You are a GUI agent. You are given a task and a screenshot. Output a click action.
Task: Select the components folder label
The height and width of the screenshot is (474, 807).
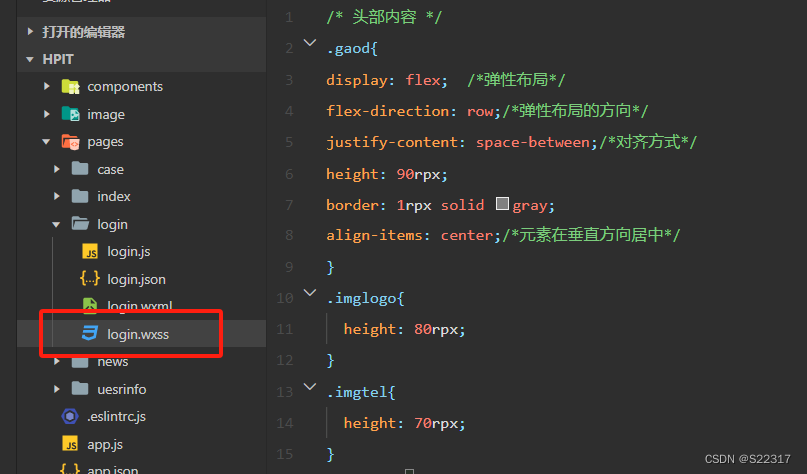tap(125, 86)
